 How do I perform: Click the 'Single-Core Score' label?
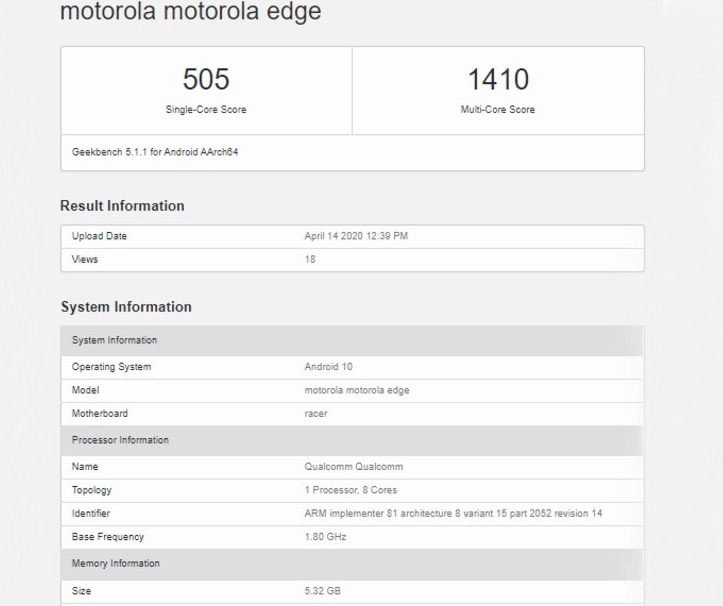click(x=206, y=110)
